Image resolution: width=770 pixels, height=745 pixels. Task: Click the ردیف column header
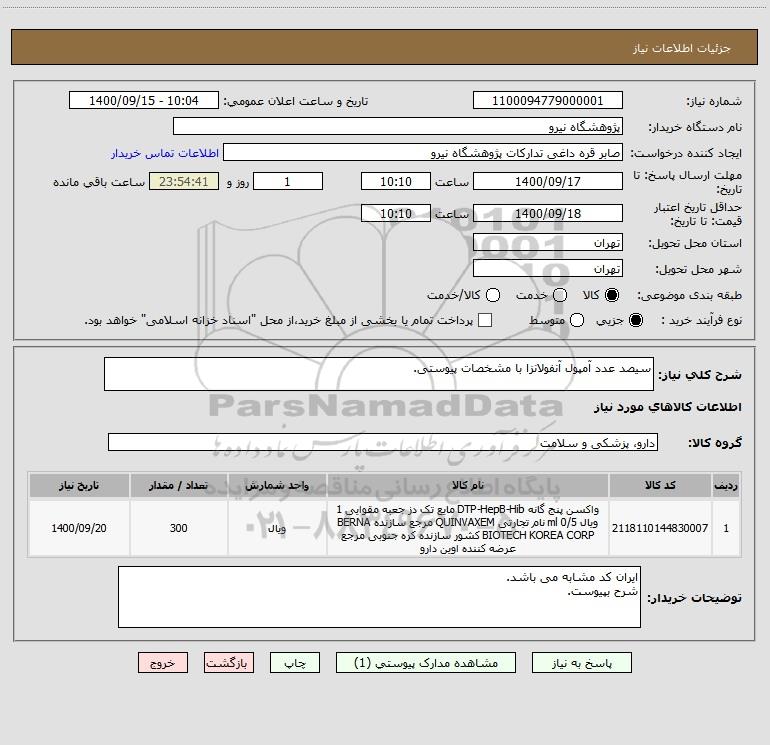726,485
